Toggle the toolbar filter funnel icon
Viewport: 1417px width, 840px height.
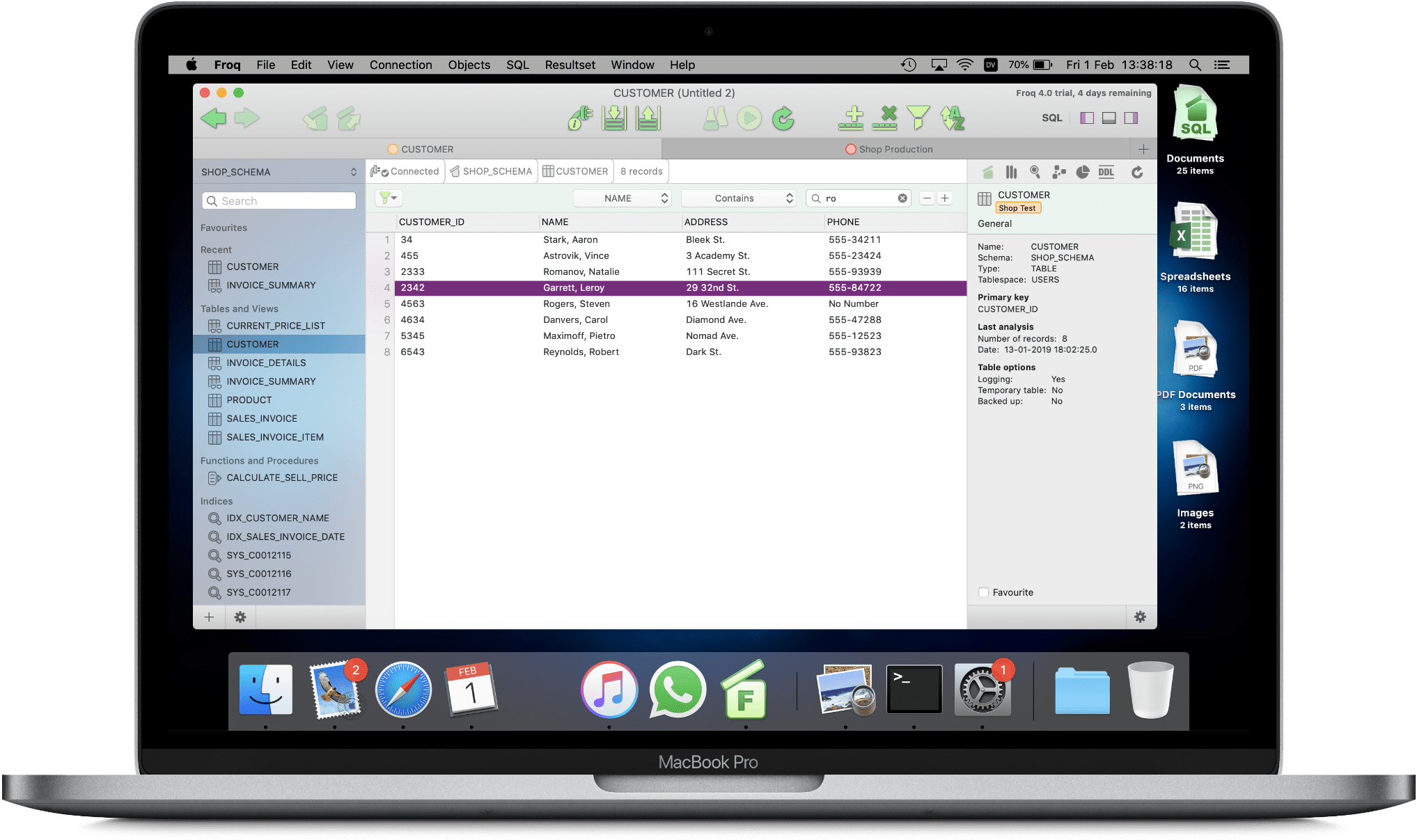coord(918,118)
